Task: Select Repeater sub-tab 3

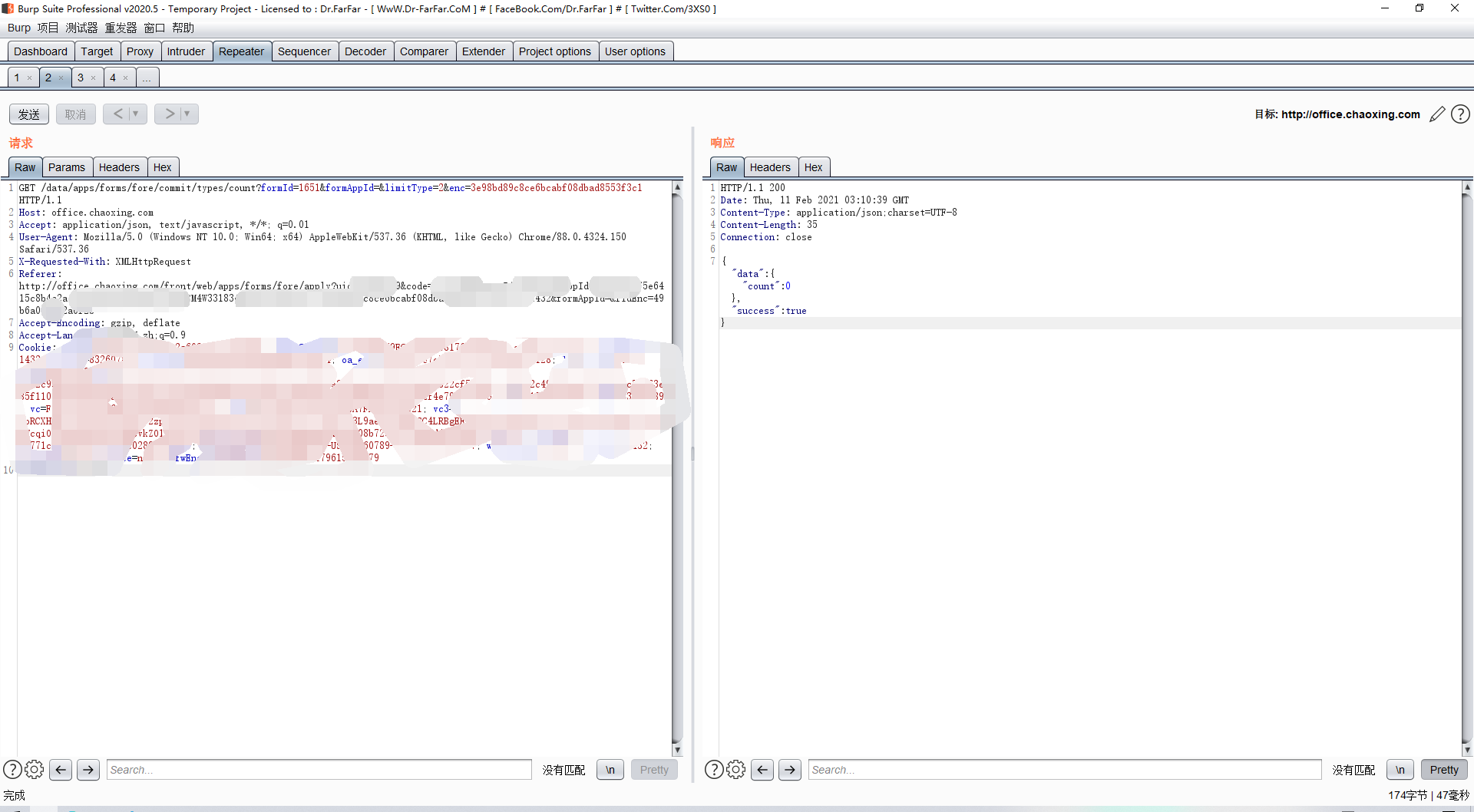Action: tap(81, 78)
